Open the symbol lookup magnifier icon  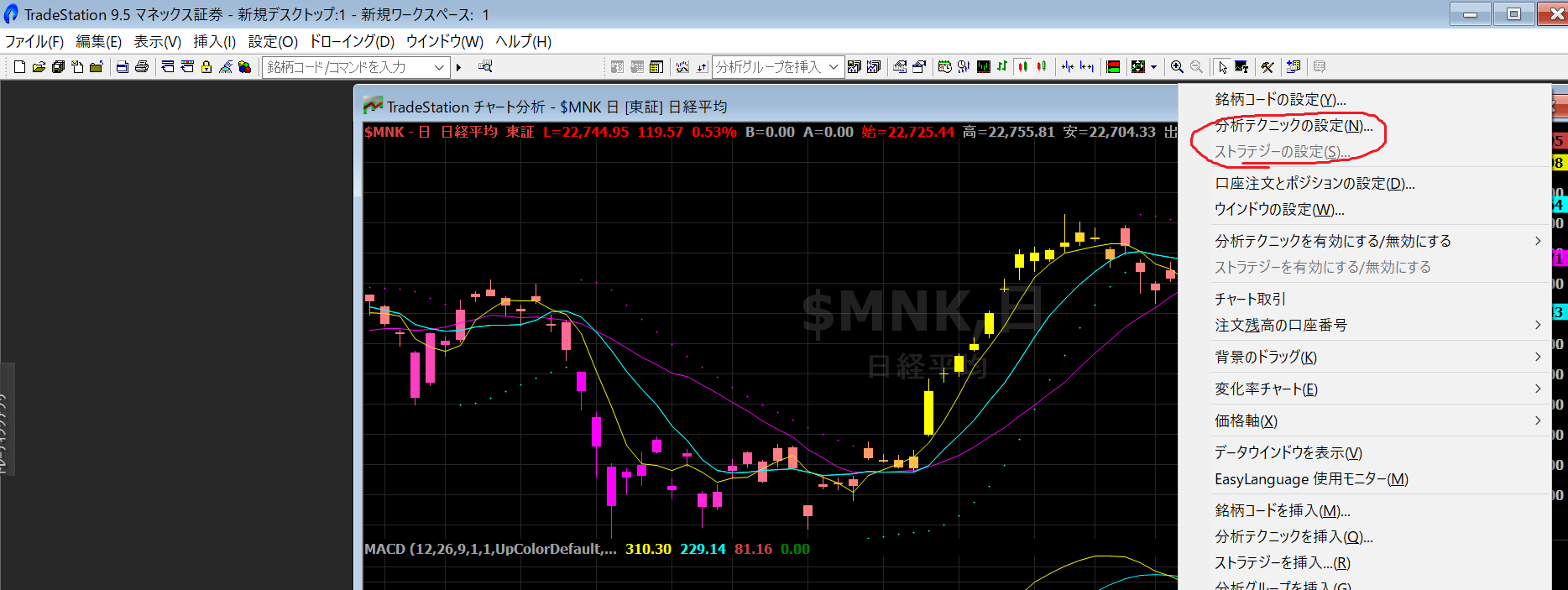pyautogui.click(x=485, y=66)
